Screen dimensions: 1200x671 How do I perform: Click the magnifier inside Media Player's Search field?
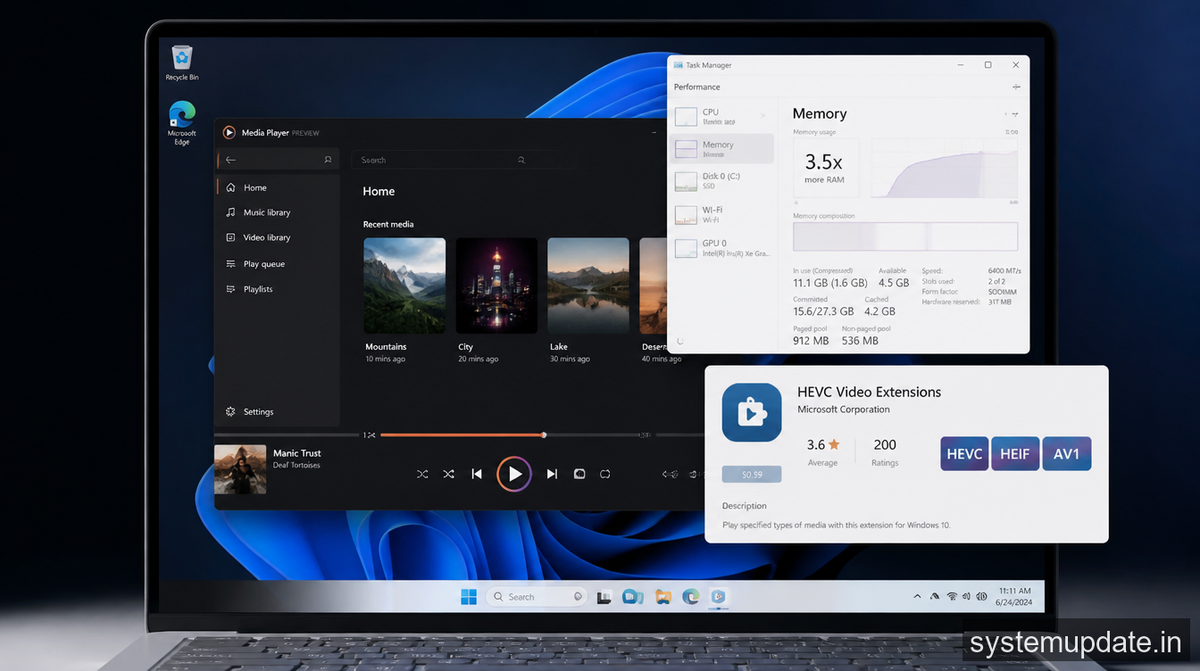521,160
